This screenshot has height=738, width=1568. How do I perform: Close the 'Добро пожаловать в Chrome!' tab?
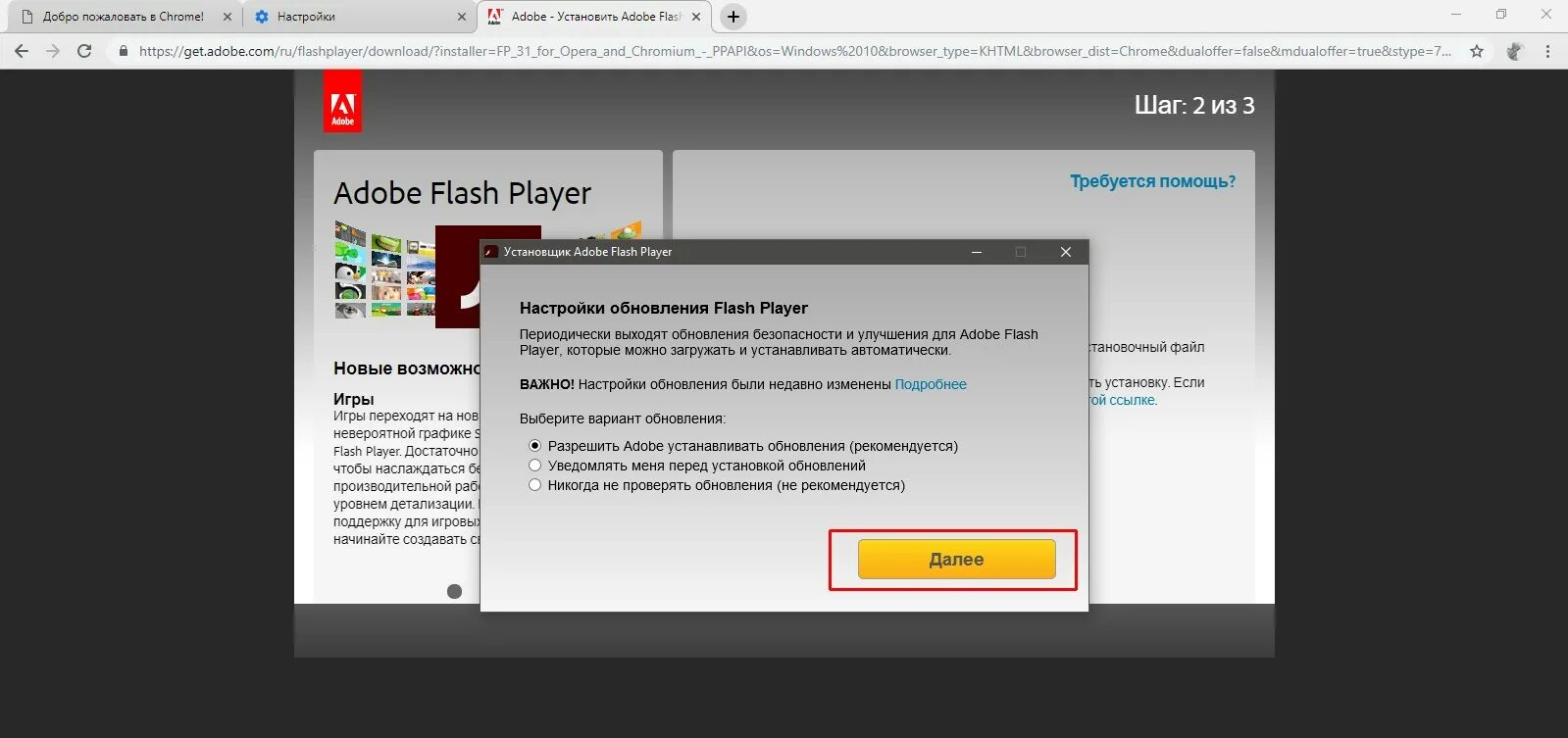point(227,17)
